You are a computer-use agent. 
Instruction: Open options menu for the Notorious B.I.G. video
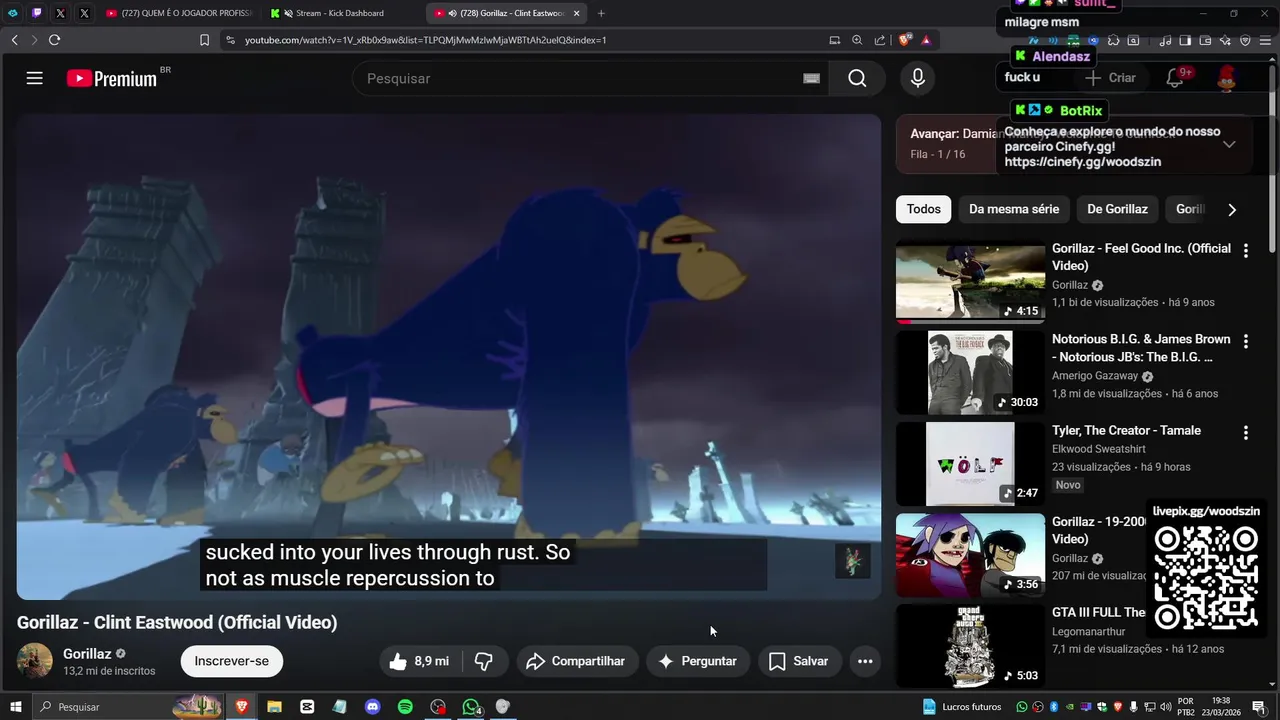point(1246,341)
